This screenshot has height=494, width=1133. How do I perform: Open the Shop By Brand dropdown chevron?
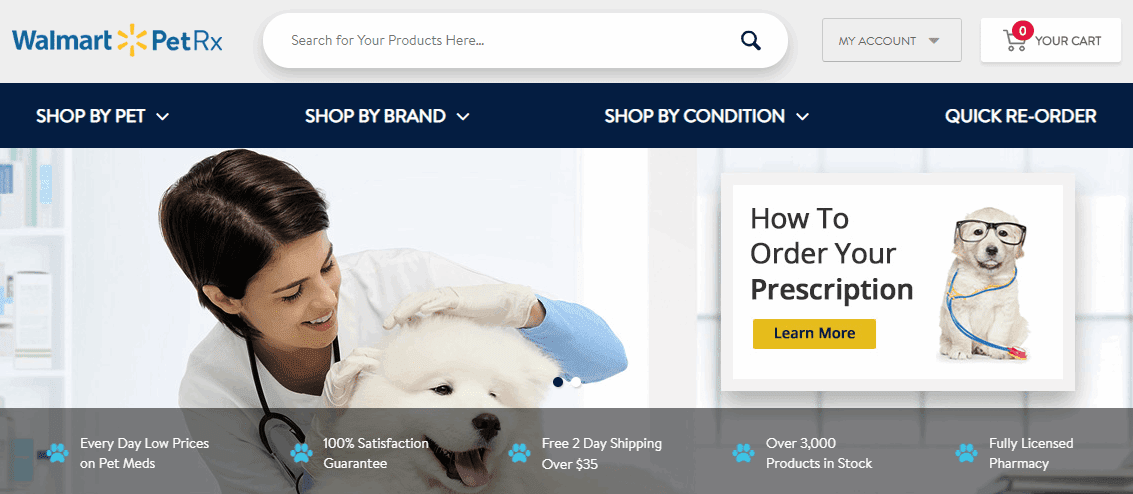click(463, 116)
